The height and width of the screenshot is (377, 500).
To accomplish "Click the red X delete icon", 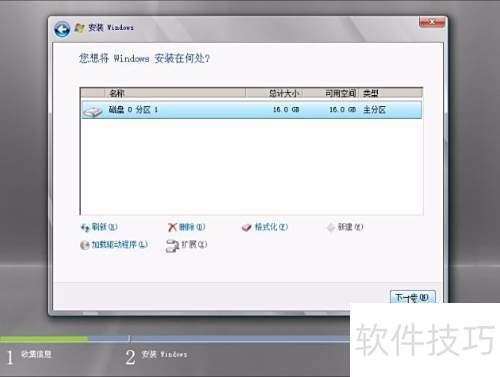I will [172, 227].
